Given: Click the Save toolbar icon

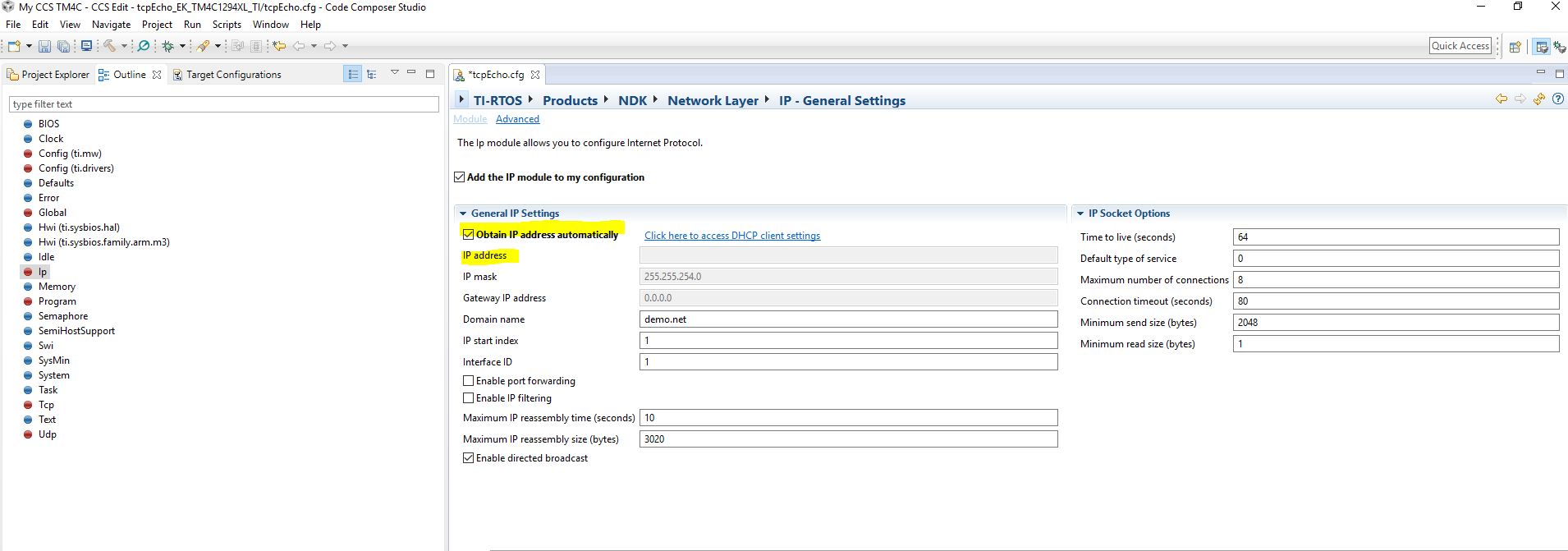Looking at the screenshot, I should point(44,46).
